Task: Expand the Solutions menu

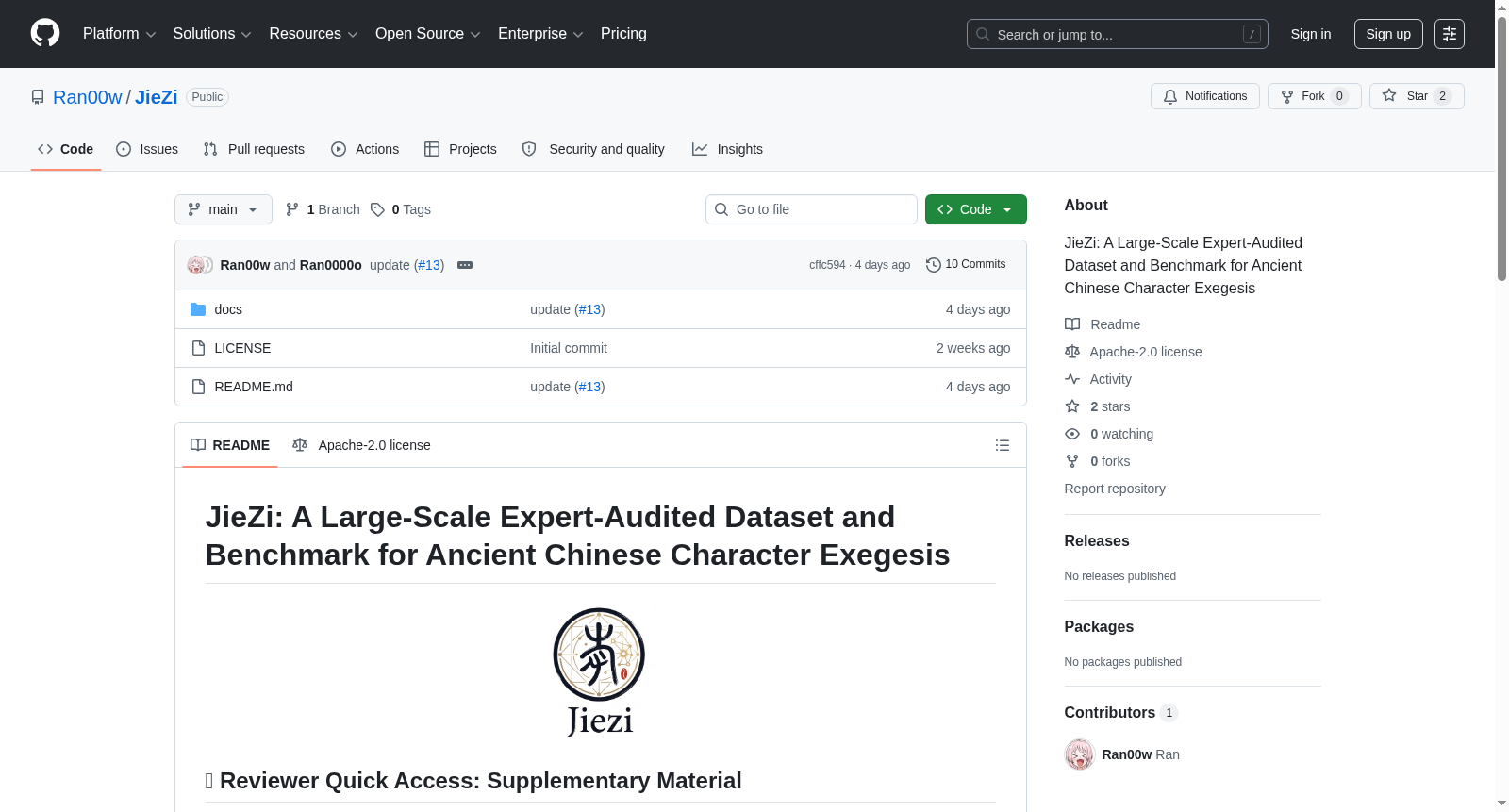Action: 212,34
